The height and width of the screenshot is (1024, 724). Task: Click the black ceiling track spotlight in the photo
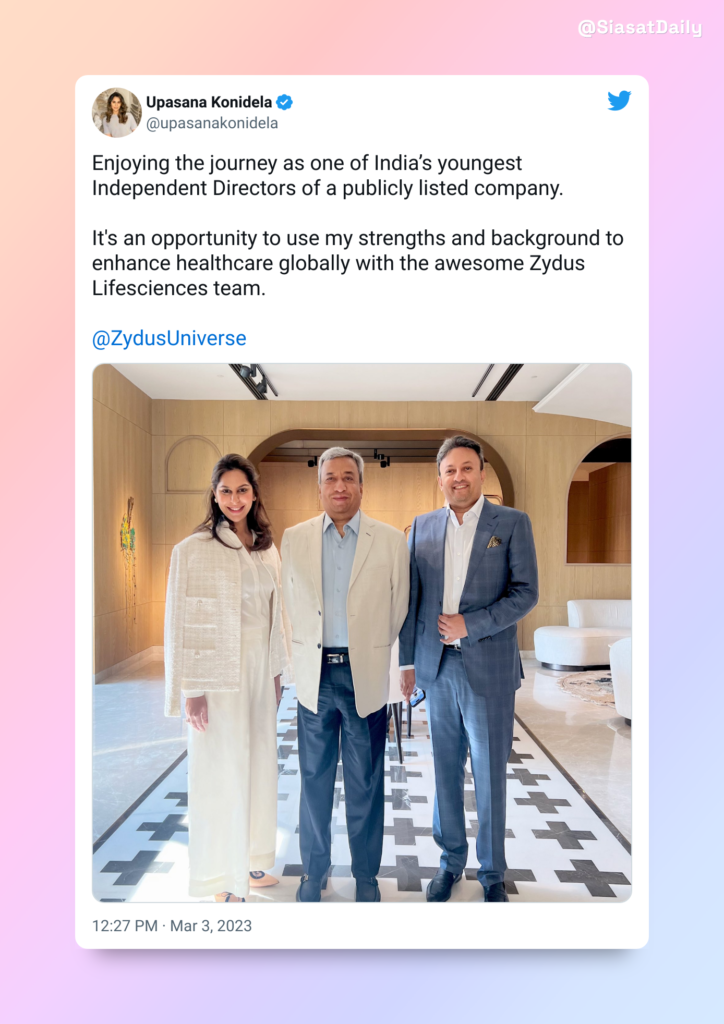point(254,379)
